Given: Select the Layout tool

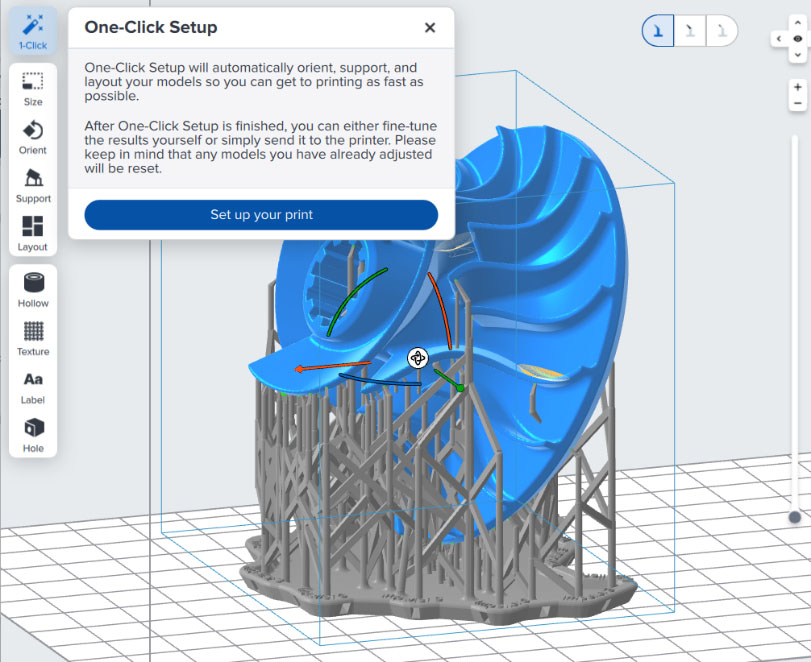Looking at the screenshot, I should click(x=33, y=233).
